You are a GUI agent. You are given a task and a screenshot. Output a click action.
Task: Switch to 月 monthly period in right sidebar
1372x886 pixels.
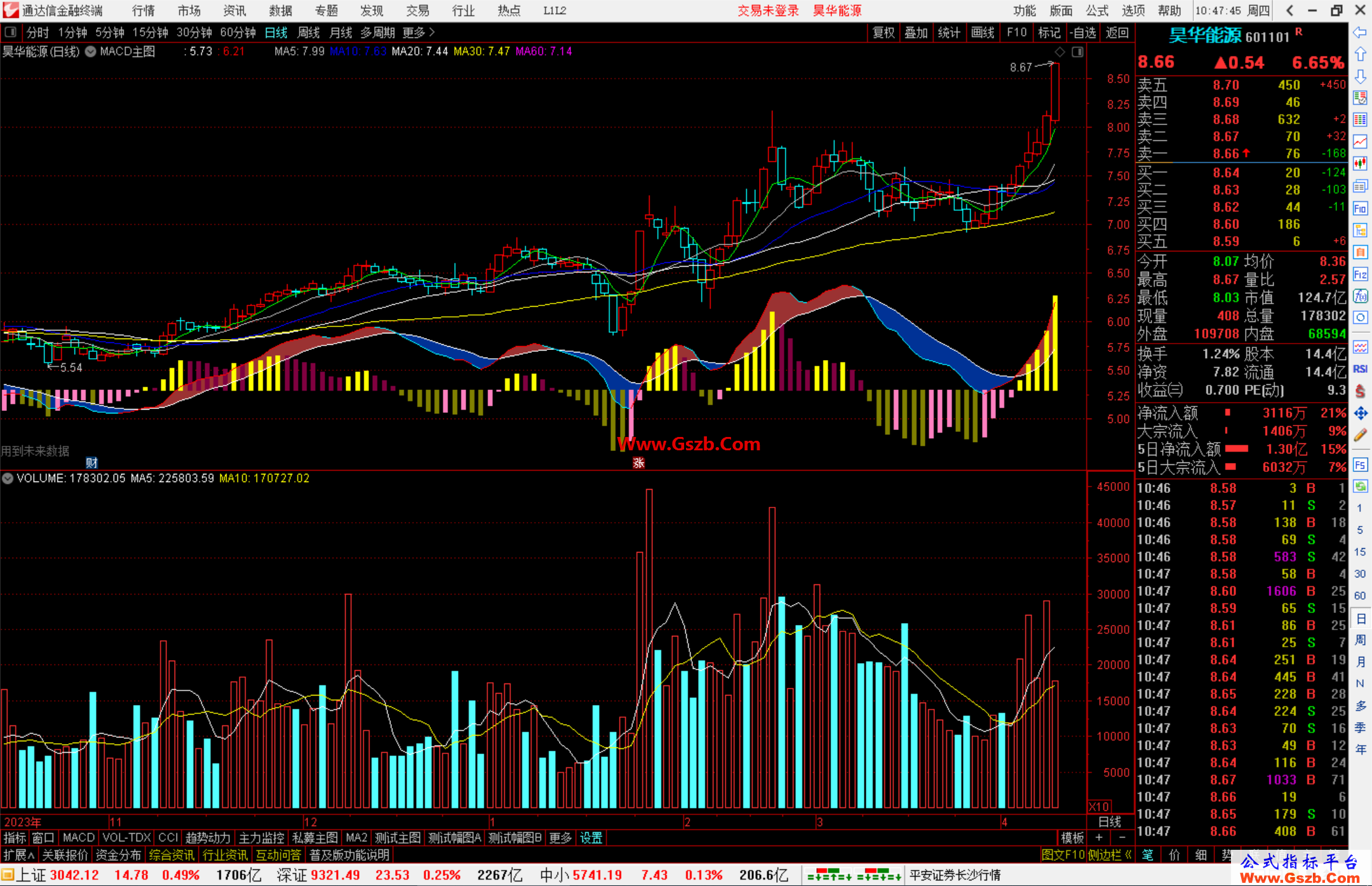point(1360,662)
